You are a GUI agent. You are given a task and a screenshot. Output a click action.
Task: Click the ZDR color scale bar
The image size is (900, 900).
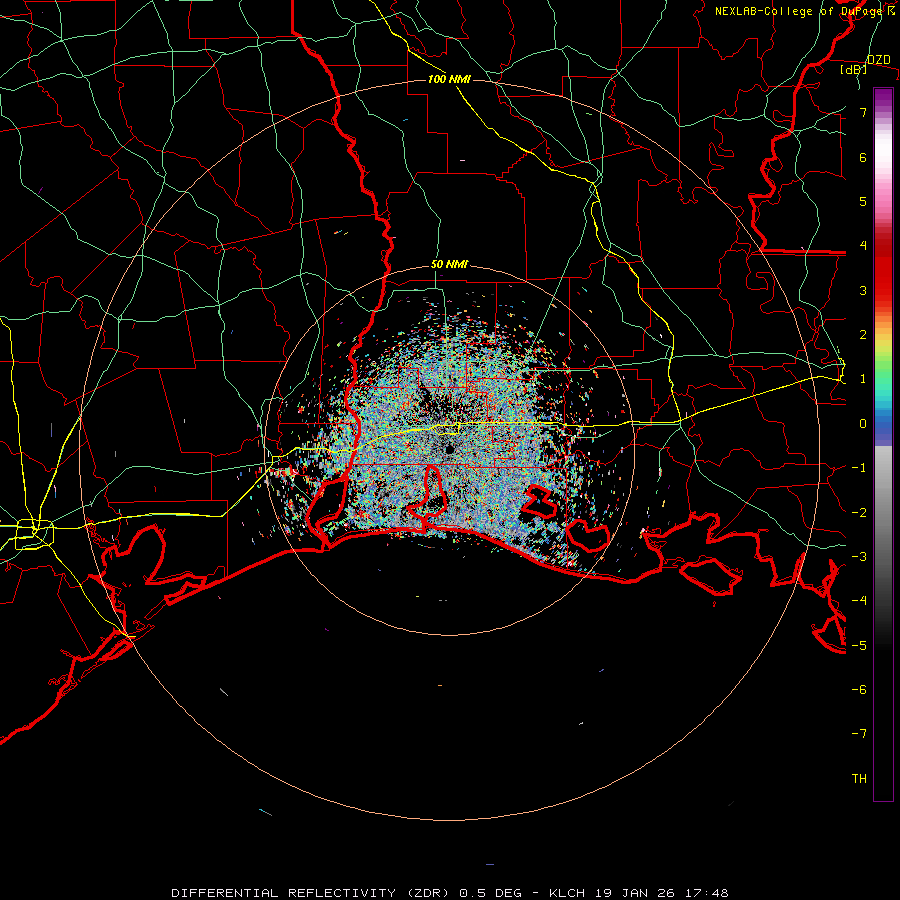tap(883, 444)
